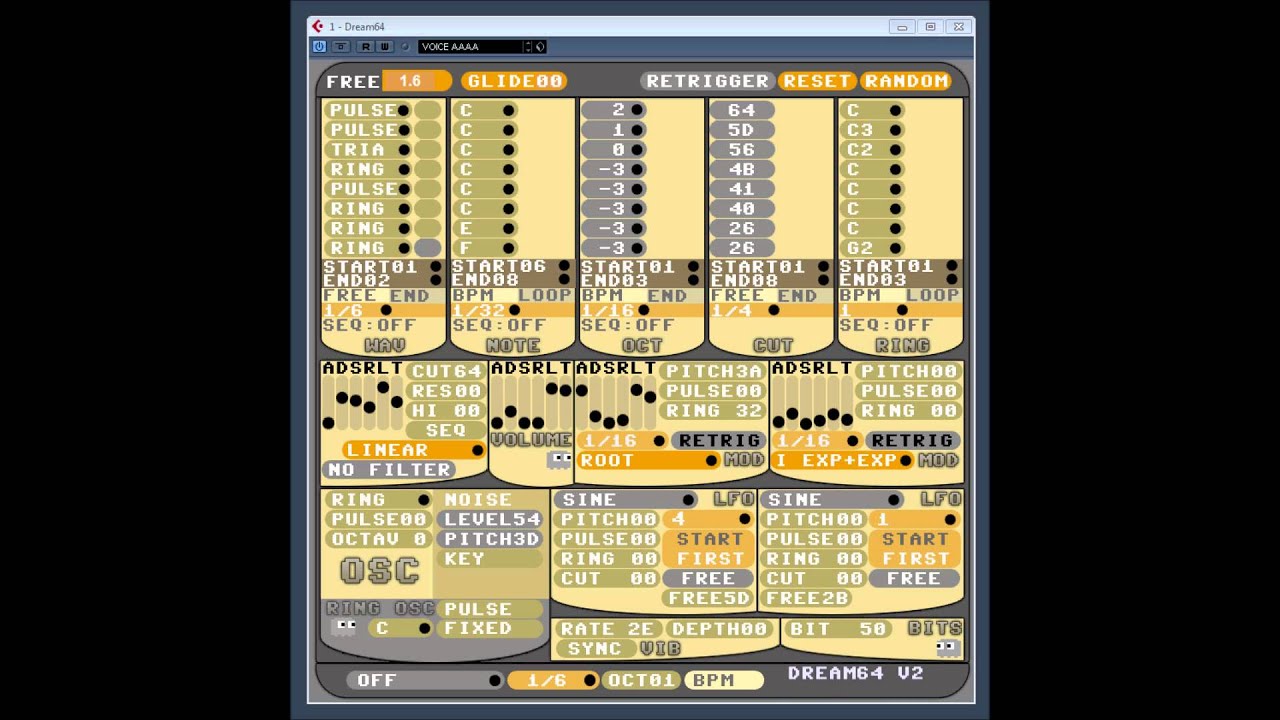The height and width of the screenshot is (720, 1280).
Task: Click the 4B value in the CUT column
Action: click(743, 169)
